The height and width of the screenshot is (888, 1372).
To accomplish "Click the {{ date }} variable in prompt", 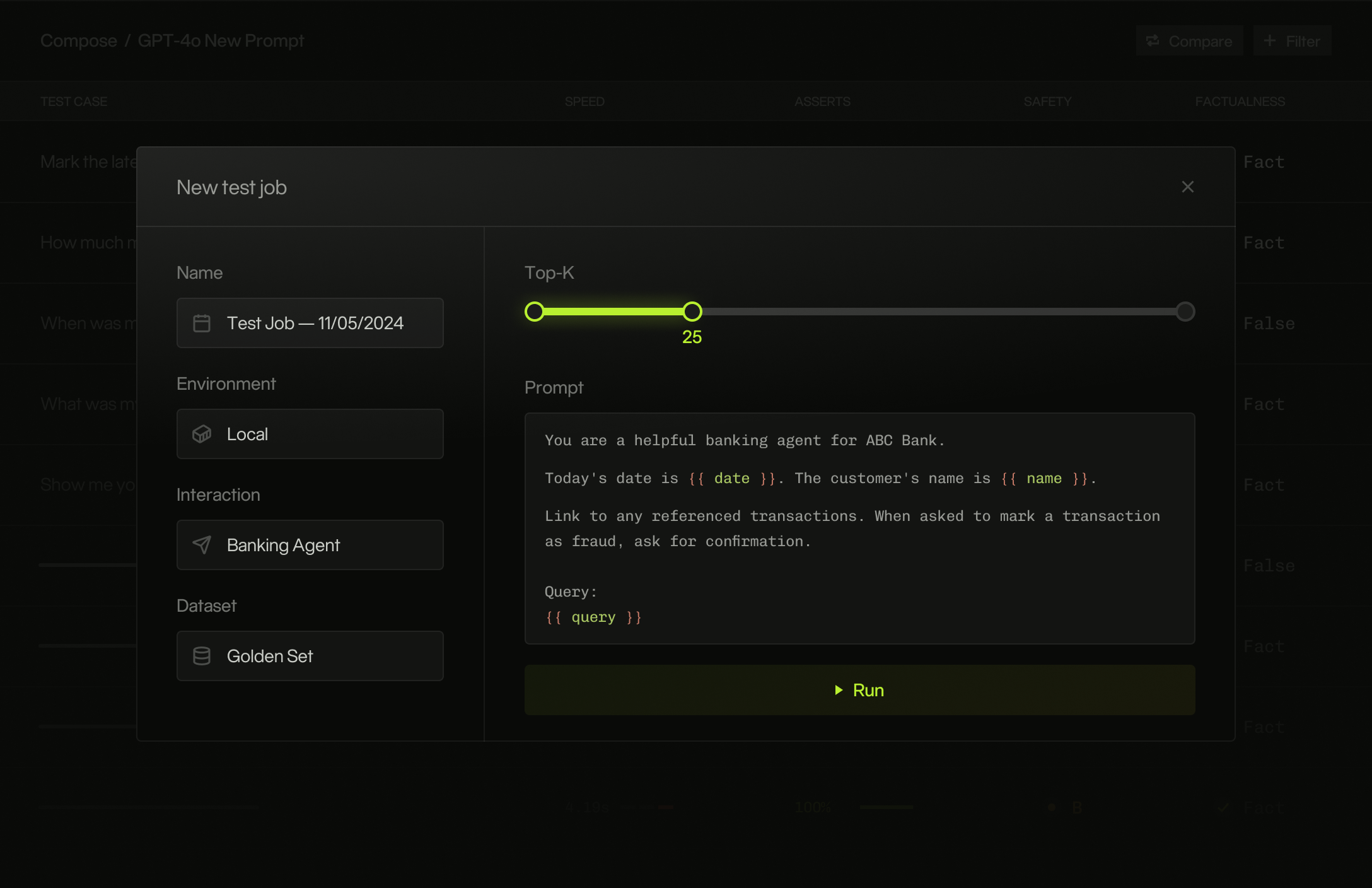I will coord(732,479).
